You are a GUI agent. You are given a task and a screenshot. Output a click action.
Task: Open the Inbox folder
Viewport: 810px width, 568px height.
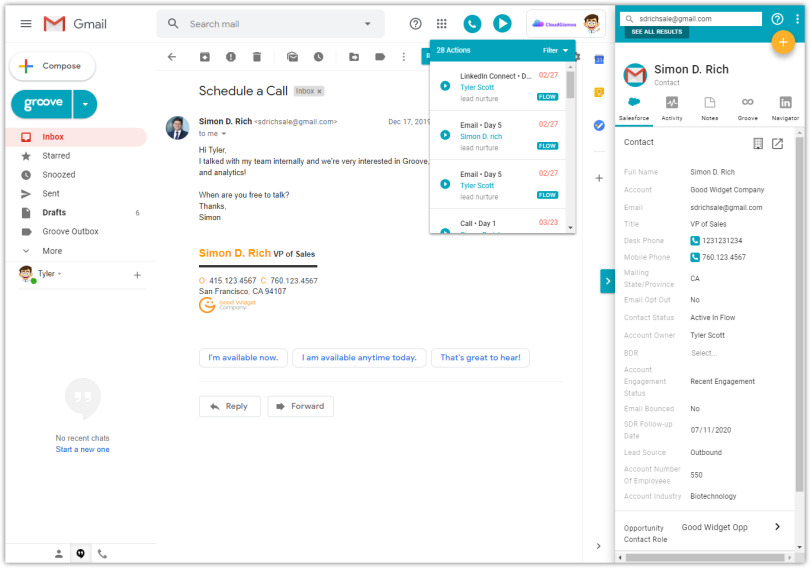[x=76, y=137]
